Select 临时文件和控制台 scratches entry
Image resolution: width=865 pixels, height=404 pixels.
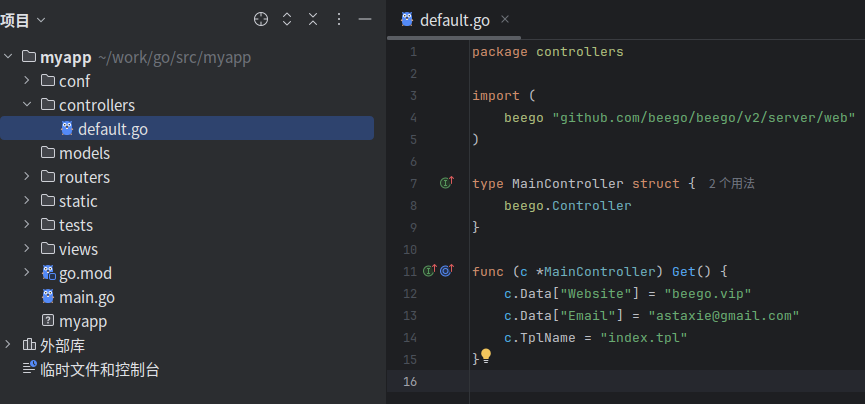coord(100,370)
